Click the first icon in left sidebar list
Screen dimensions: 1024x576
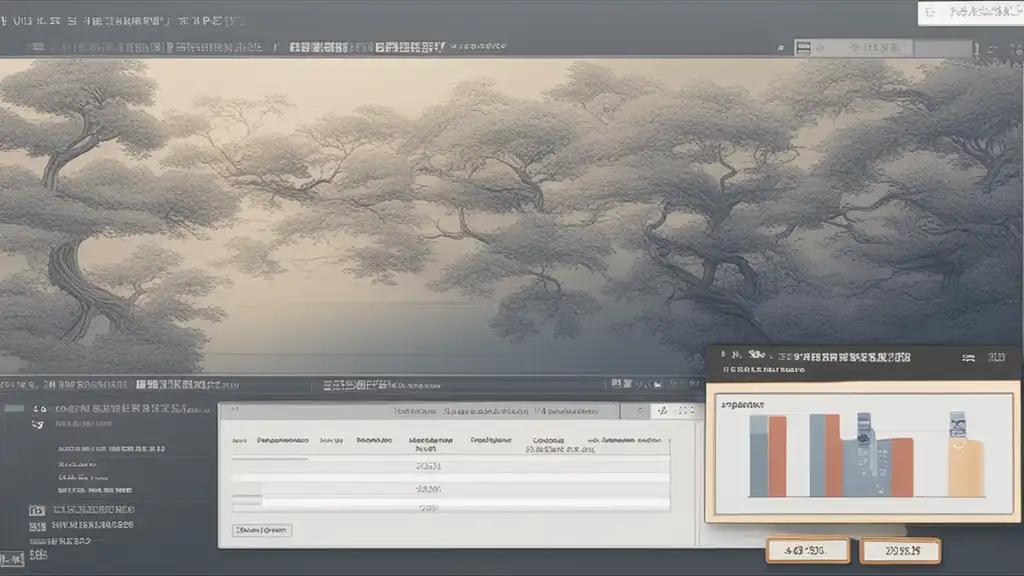coord(39,409)
